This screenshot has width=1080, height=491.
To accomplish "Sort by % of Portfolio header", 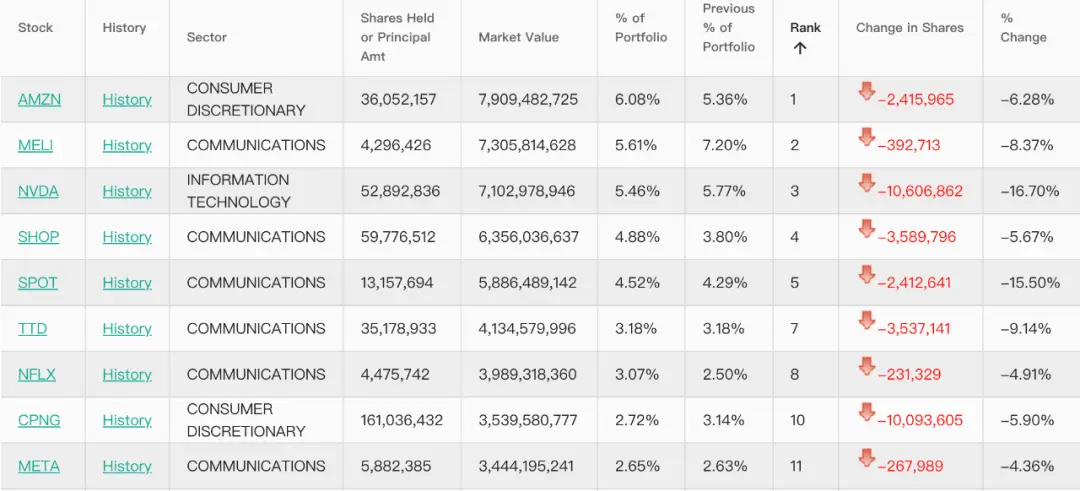I will pos(640,28).
